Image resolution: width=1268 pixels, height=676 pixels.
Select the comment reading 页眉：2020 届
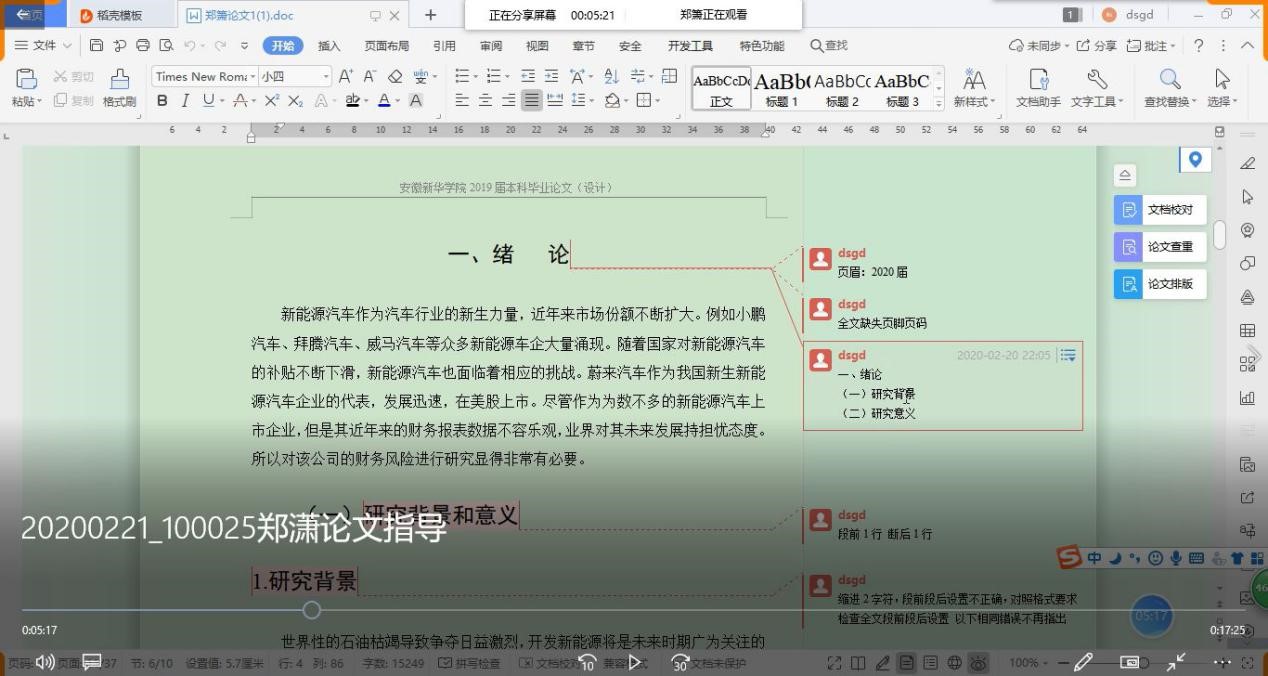pos(872,272)
